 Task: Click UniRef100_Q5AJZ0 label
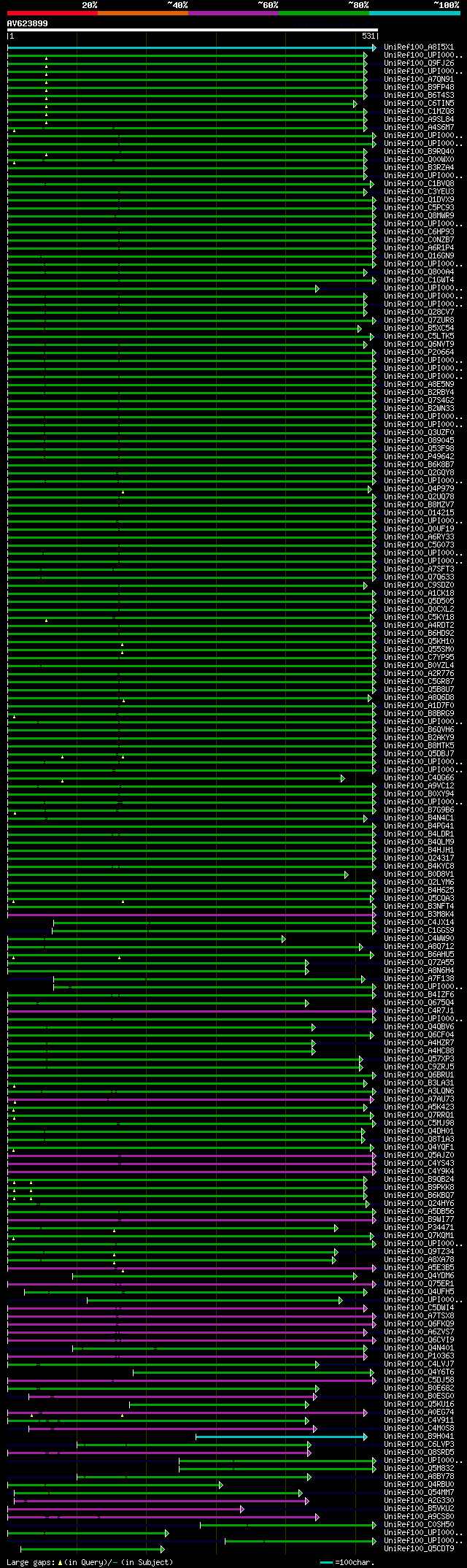(419, 1156)
